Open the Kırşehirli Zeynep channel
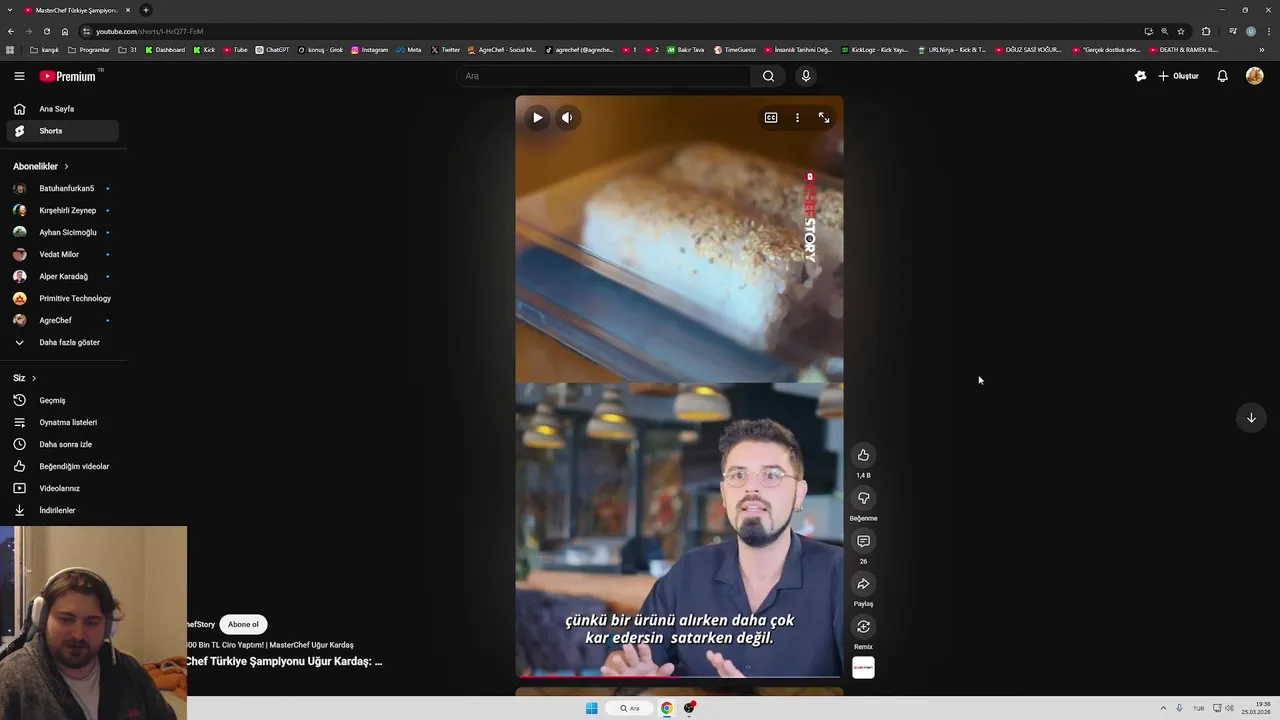The height and width of the screenshot is (720, 1280). [x=63, y=210]
